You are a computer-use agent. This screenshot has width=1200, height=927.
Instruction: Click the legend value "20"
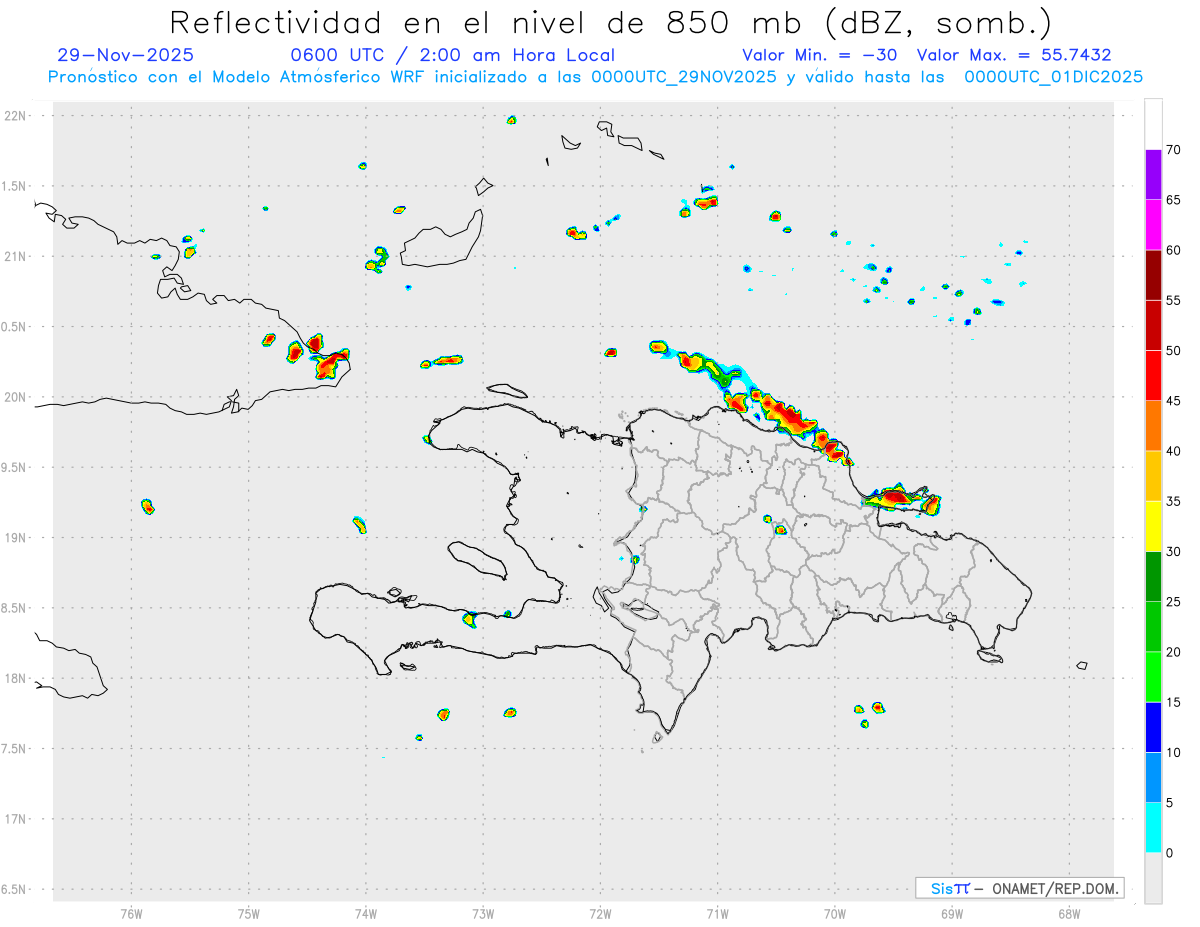[x=1173, y=652]
